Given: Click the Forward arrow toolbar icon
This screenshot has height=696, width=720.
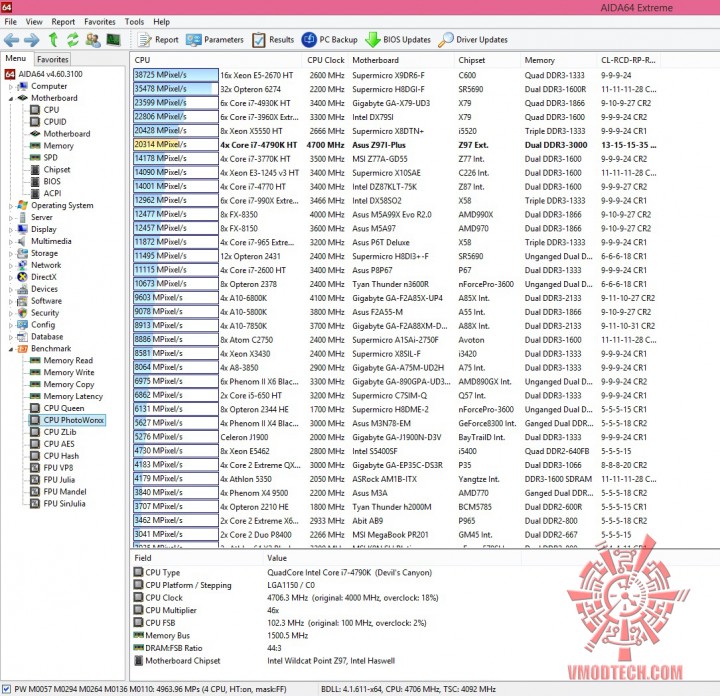Looking at the screenshot, I should coord(31,40).
